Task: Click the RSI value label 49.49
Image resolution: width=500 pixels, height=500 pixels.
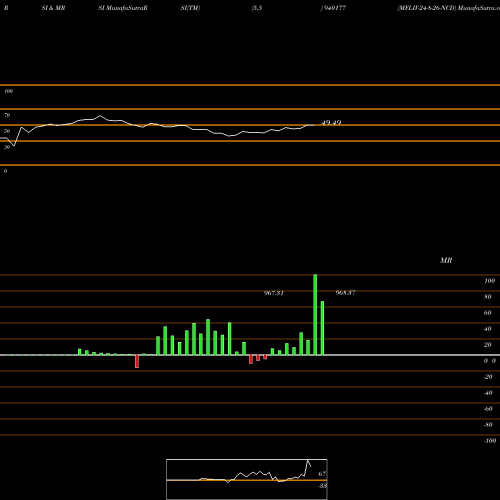Action: point(331,123)
